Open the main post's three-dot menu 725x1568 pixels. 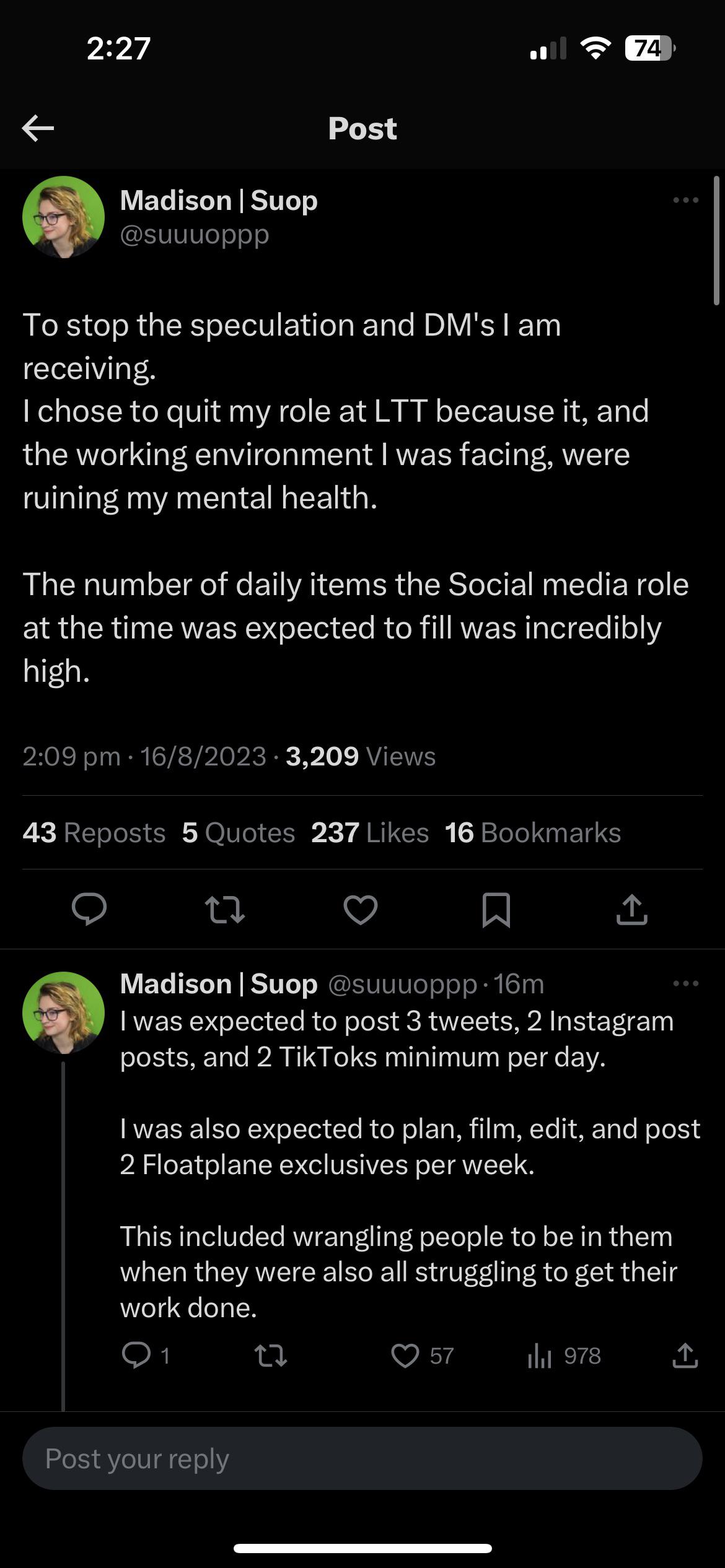[685, 200]
